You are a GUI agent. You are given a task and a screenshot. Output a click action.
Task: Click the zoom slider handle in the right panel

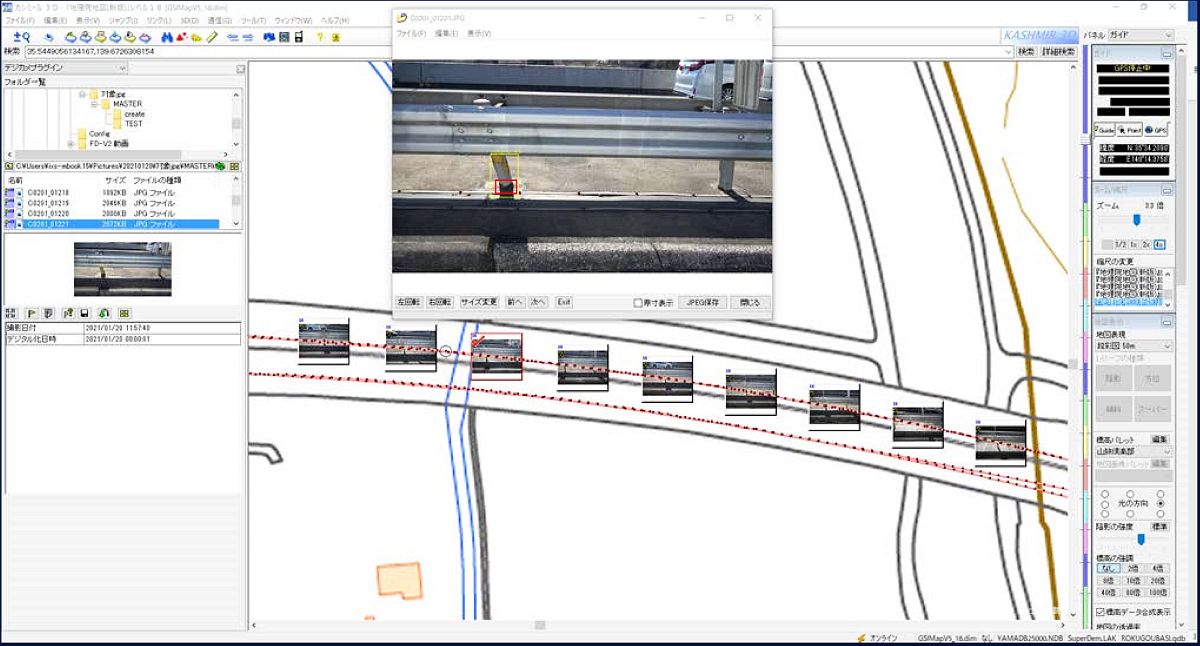pos(1137,218)
